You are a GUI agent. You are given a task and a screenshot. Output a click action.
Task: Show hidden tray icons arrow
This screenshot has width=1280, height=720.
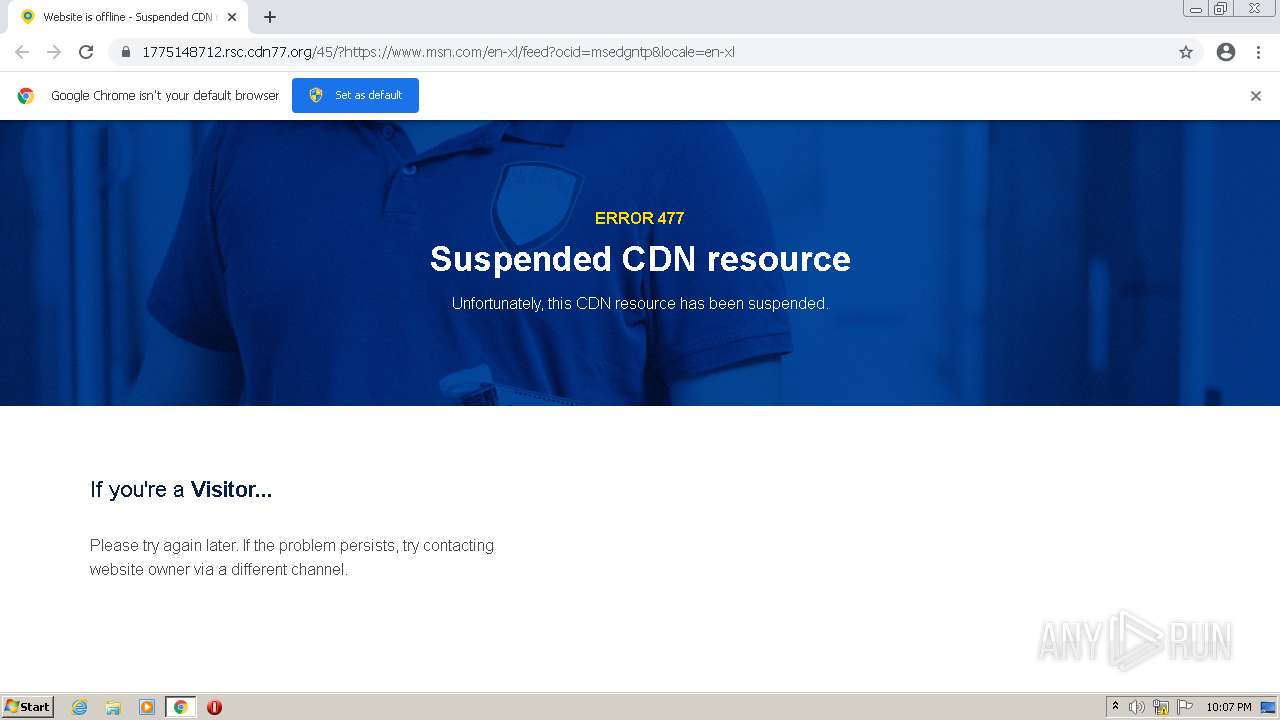[1115, 707]
